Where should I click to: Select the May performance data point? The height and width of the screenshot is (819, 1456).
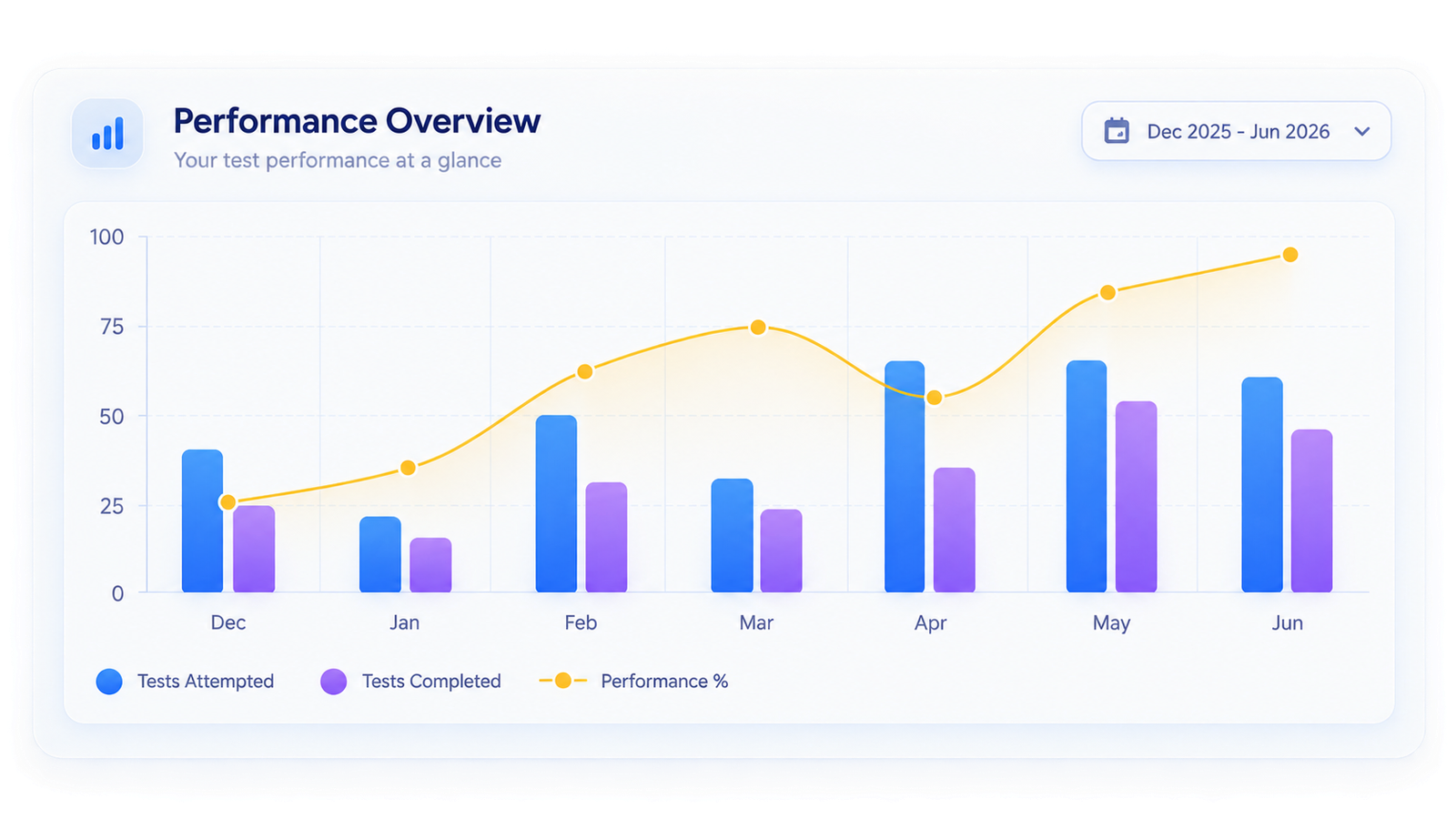pos(1107,292)
